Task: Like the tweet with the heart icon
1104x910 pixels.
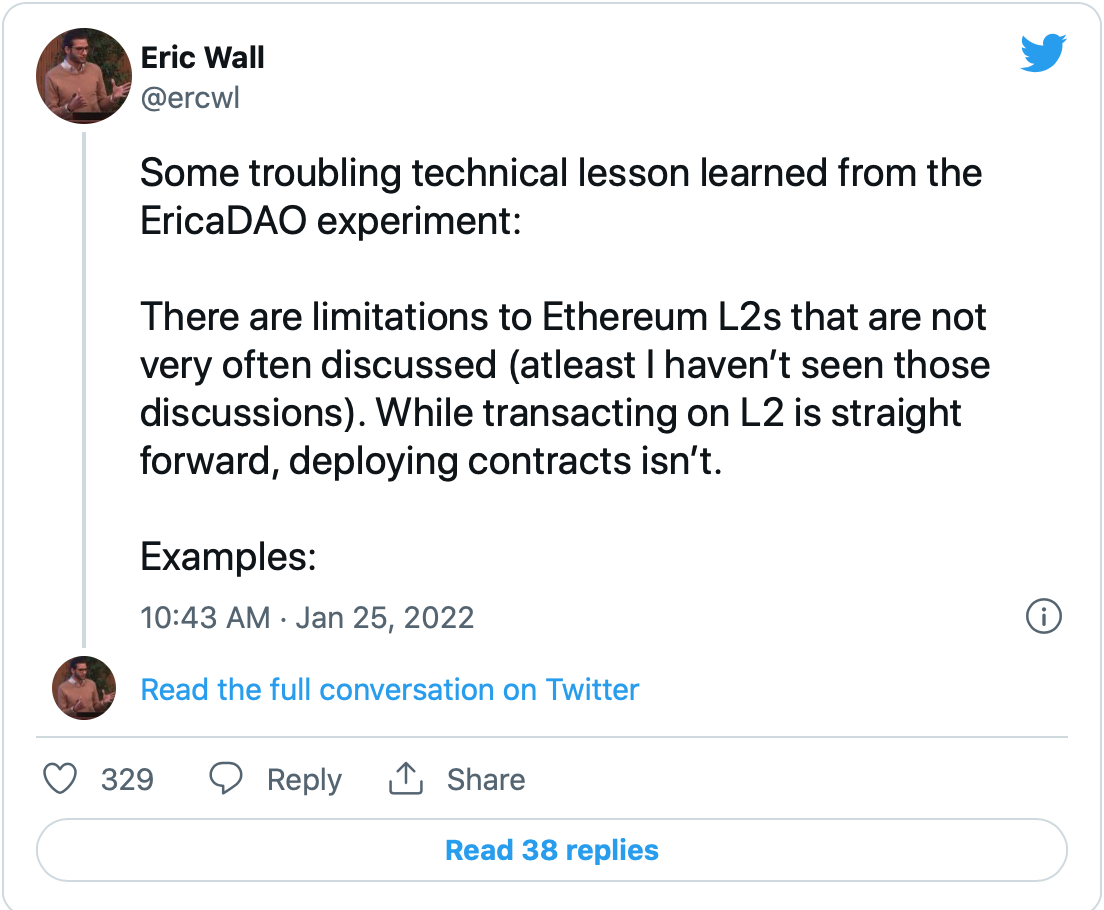Action: tap(60, 779)
